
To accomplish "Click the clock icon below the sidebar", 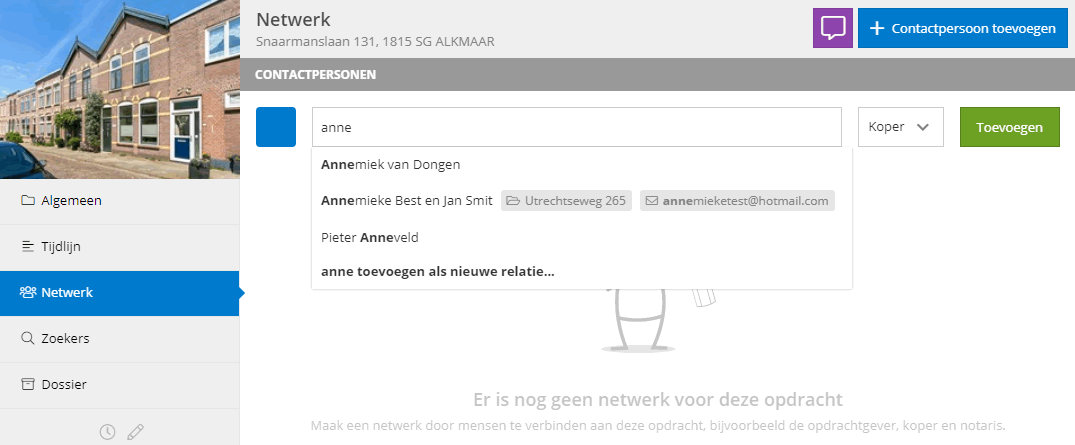I will point(108,431).
